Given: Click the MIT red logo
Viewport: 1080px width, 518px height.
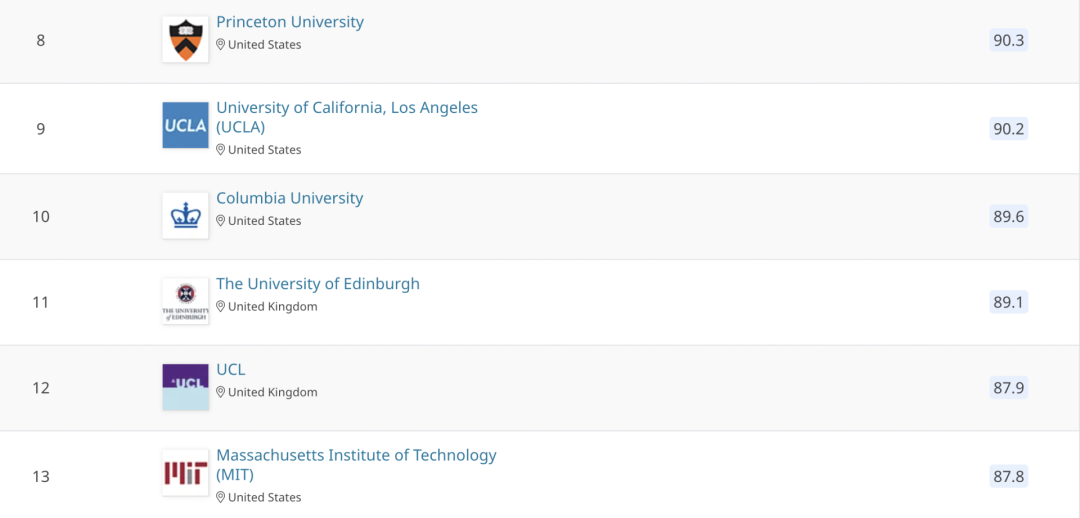Looking at the screenshot, I should pos(185,473).
